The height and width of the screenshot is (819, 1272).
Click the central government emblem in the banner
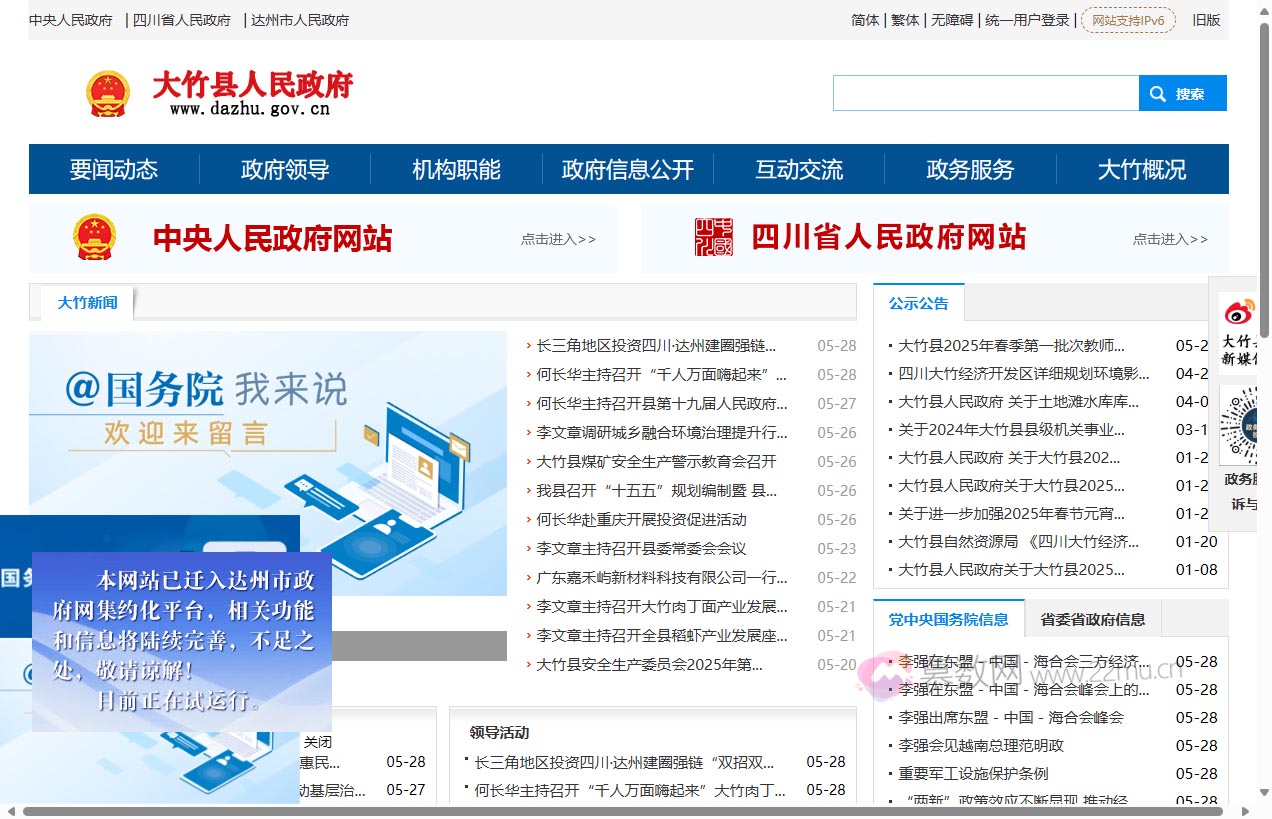click(x=94, y=237)
